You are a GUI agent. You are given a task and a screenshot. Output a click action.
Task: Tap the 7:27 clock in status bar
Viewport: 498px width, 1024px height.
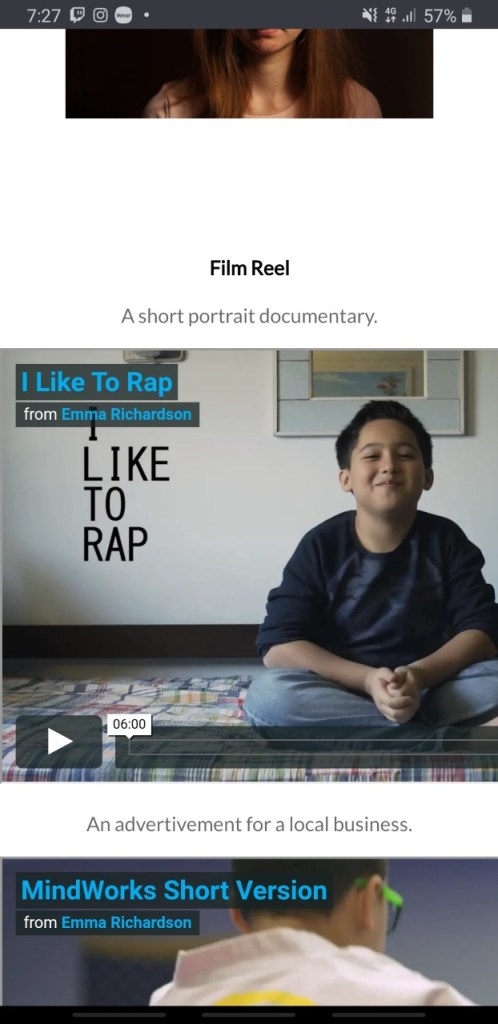coord(43,15)
